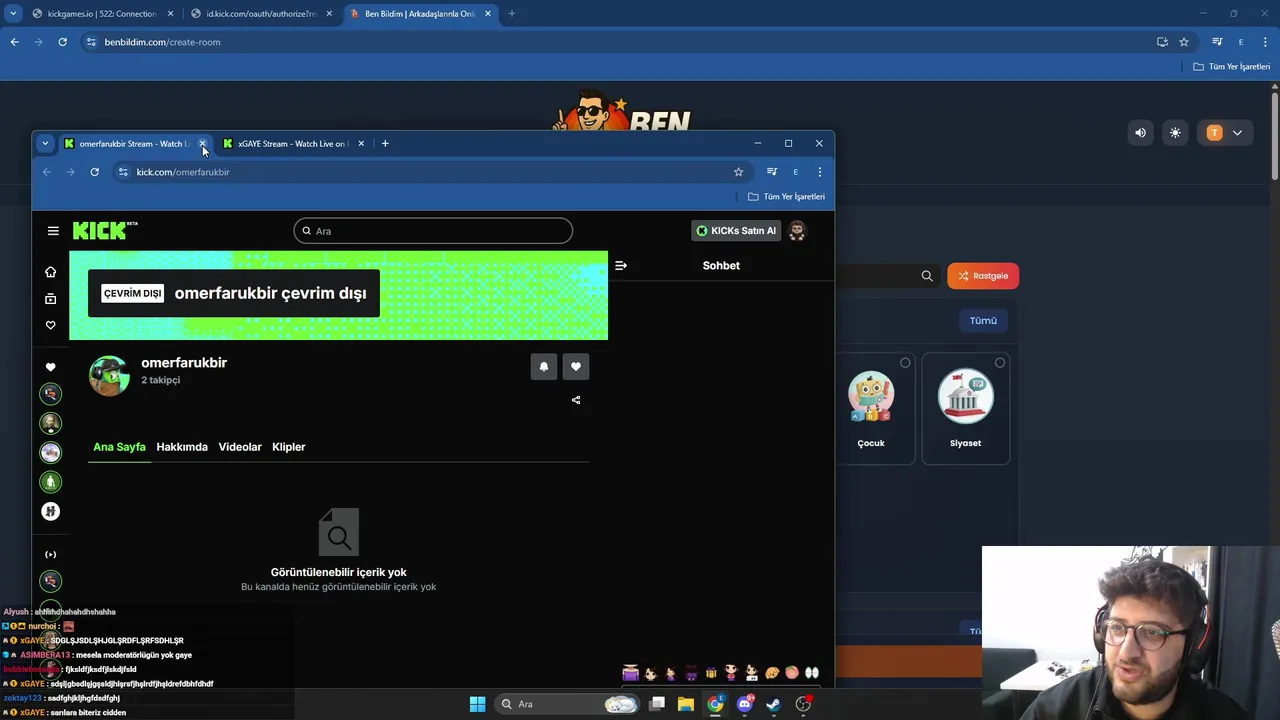1280x720 pixels.
Task: Click Ben Bildim page vertical scrollbar
Action: (x=1275, y=135)
